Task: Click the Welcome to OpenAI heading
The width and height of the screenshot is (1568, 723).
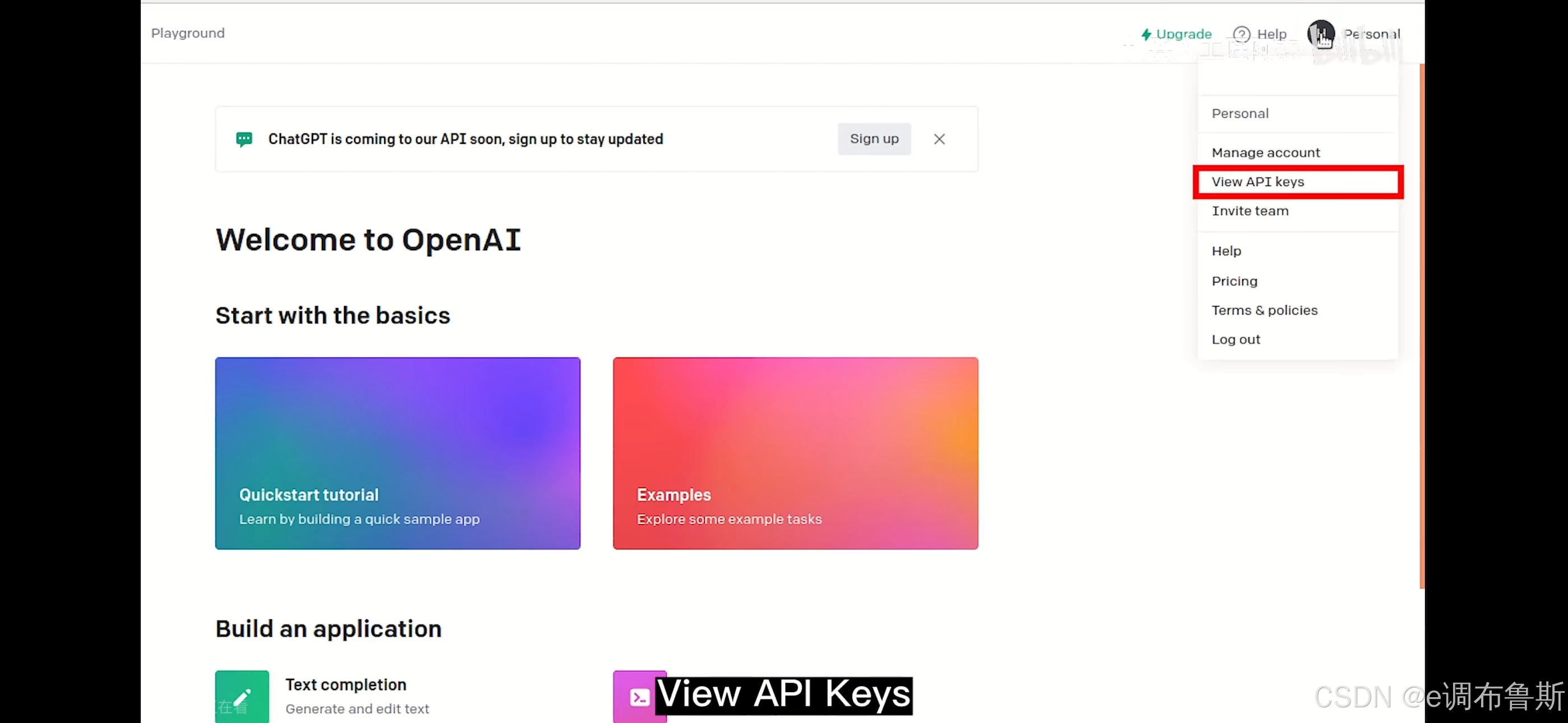Action: click(x=368, y=239)
